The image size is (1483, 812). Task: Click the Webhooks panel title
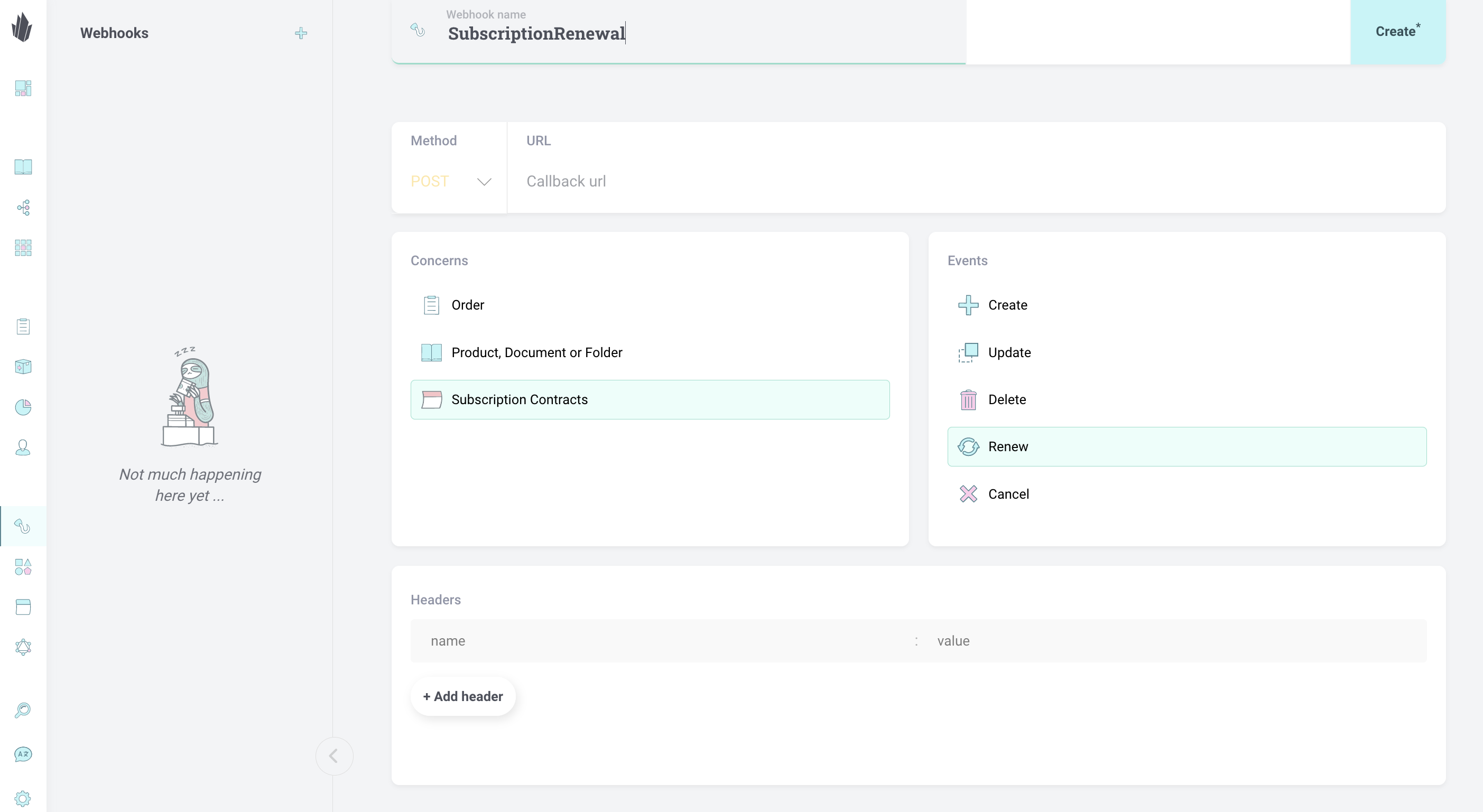[x=114, y=33]
